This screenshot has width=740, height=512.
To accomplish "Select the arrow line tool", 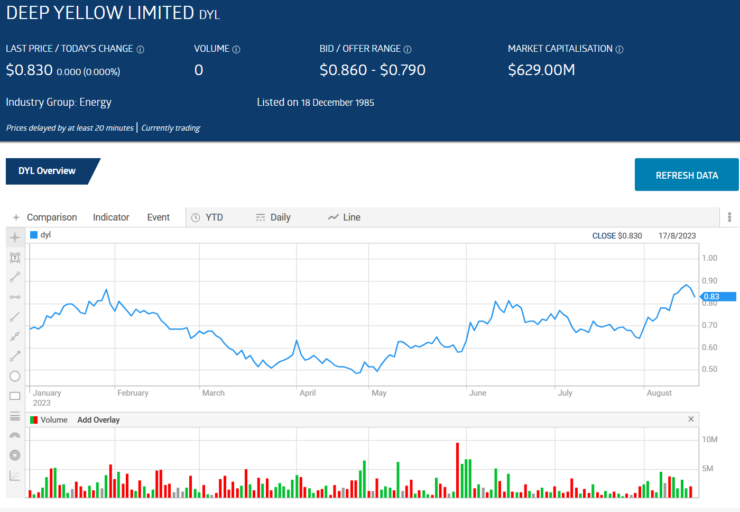I will [15, 356].
